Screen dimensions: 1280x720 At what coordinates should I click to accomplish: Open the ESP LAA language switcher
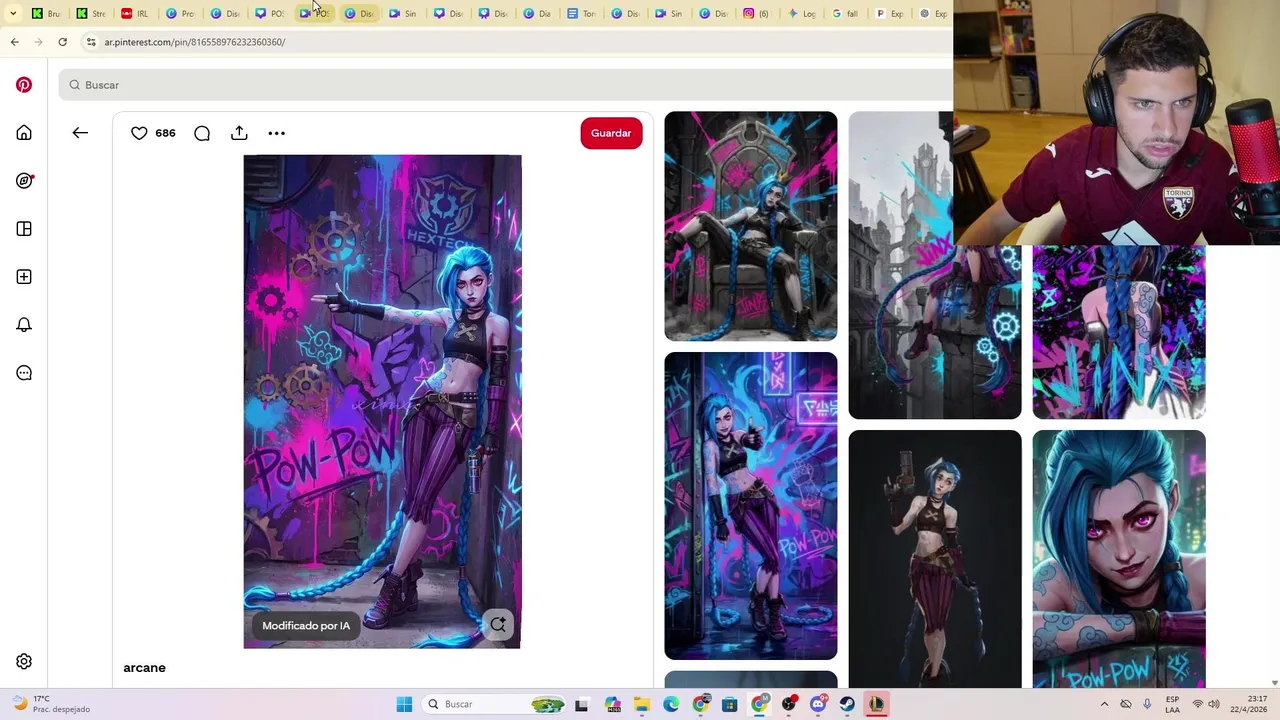pyautogui.click(x=1172, y=704)
